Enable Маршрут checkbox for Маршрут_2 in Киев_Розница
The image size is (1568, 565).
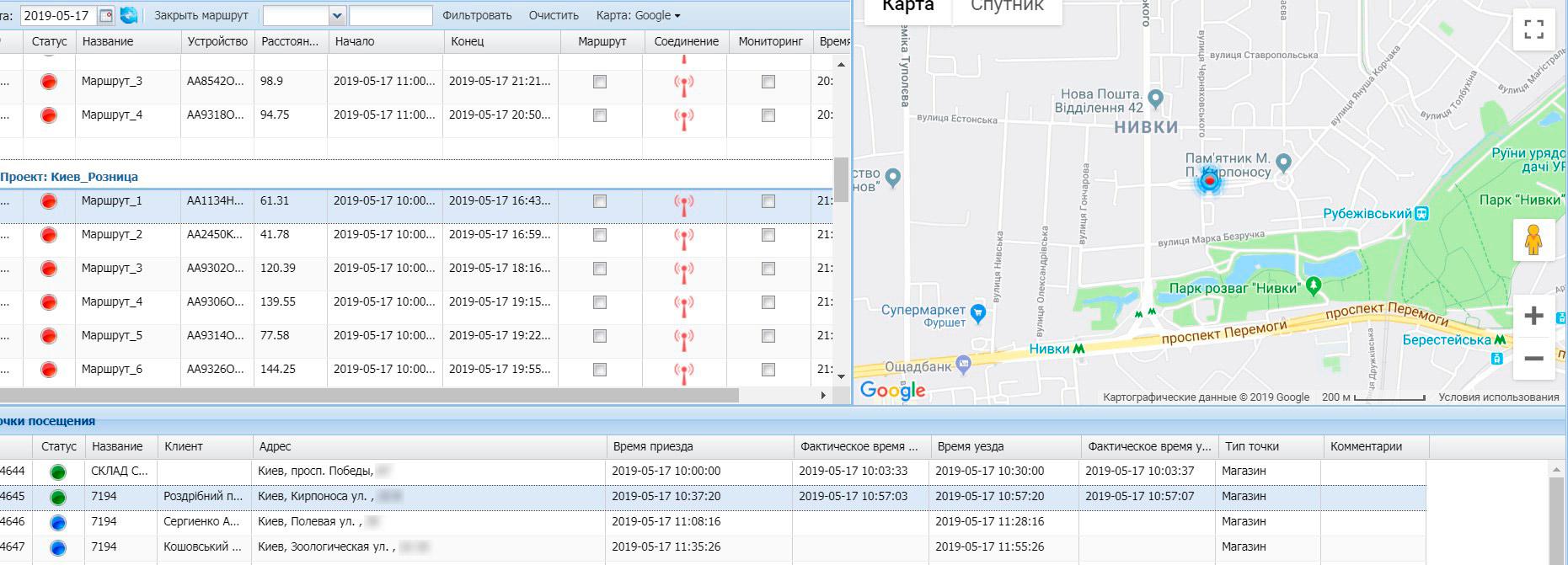(x=600, y=235)
